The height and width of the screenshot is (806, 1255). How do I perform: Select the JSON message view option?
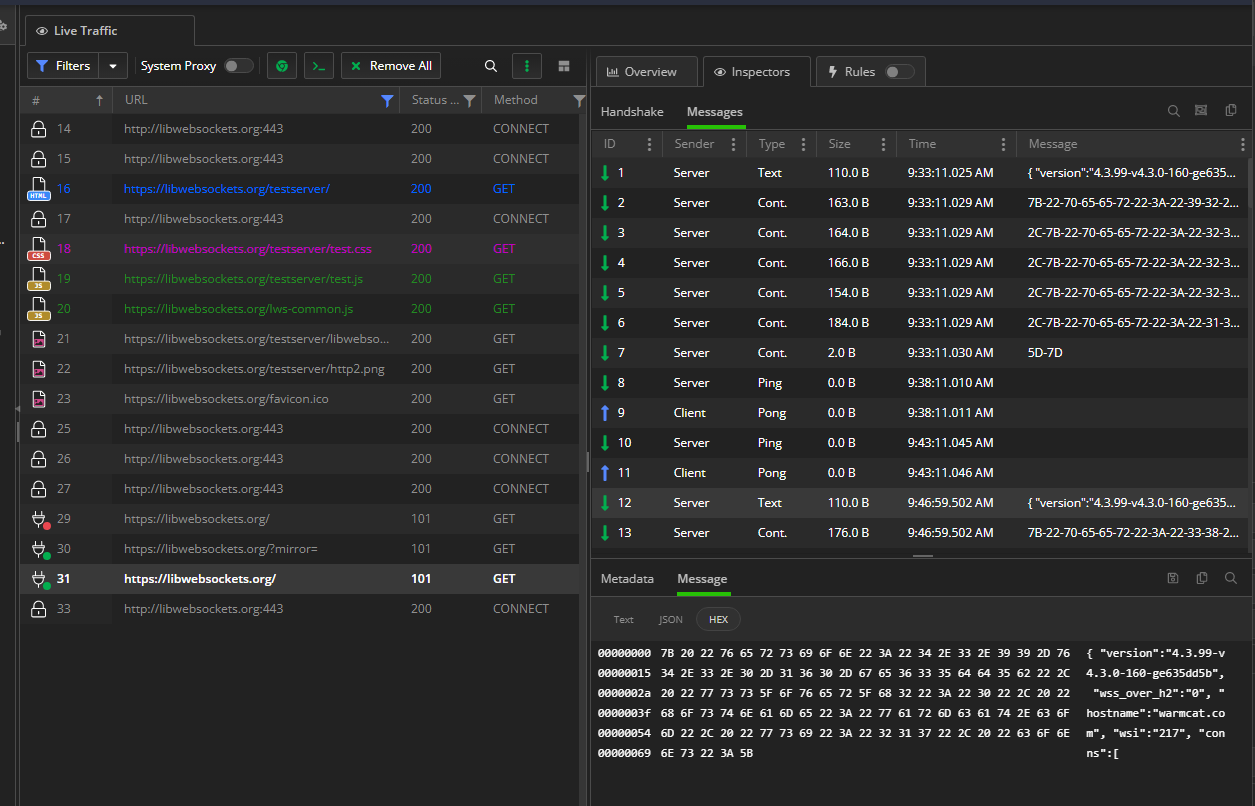(x=670, y=620)
